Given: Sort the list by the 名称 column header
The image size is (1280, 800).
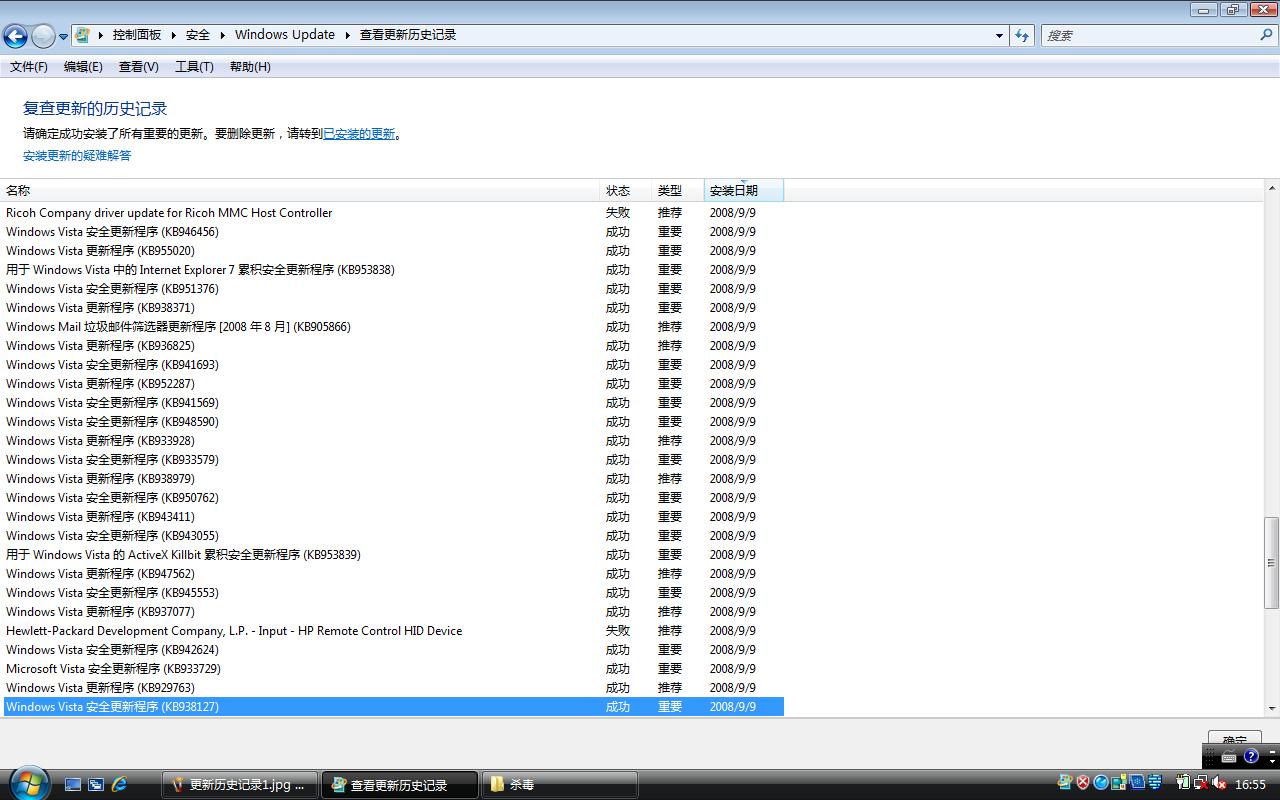Looking at the screenshot, I should coord(300,190).
